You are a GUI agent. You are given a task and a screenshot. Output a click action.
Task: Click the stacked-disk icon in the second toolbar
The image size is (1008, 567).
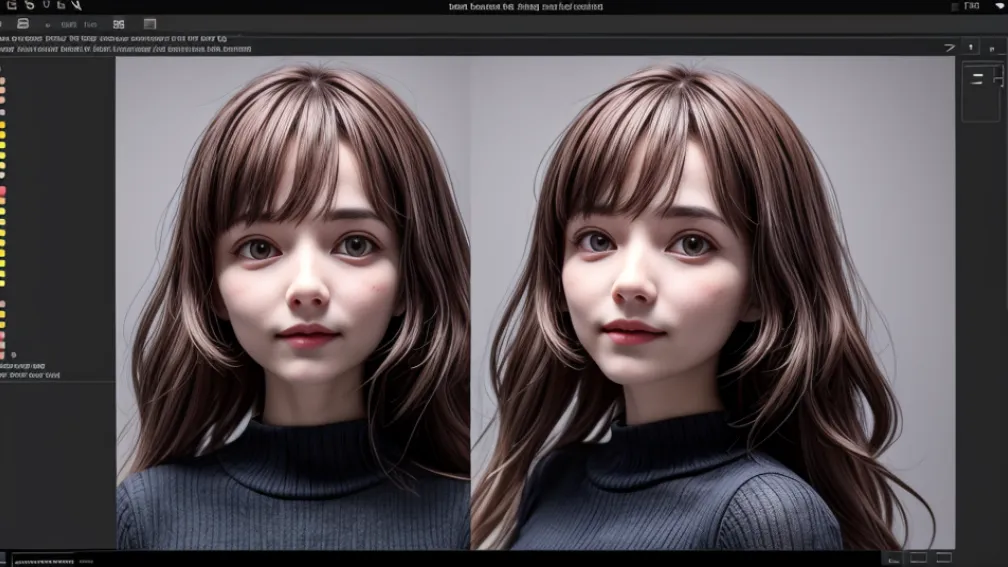pos(22,24)
